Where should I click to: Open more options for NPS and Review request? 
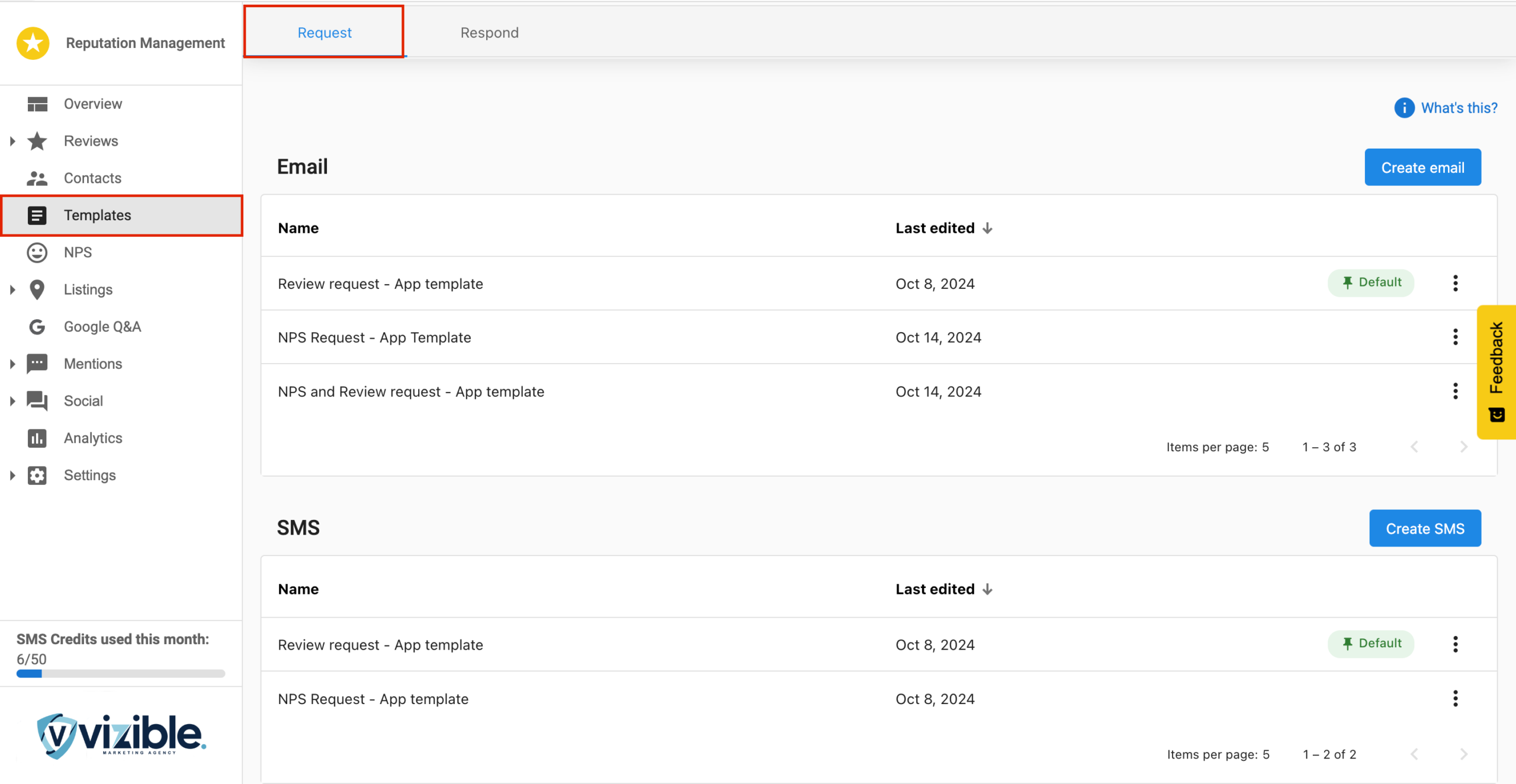1455,391
